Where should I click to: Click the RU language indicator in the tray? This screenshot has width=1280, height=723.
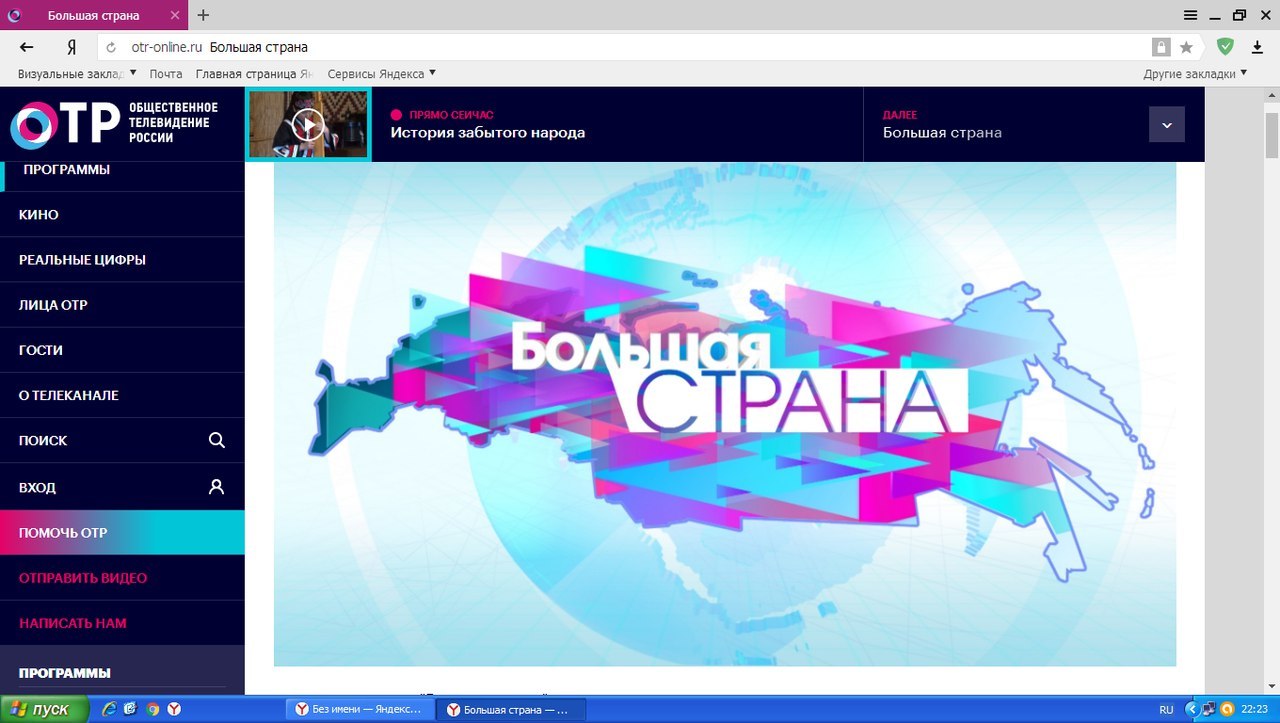pyautogui.click(x=1166, y=709)
